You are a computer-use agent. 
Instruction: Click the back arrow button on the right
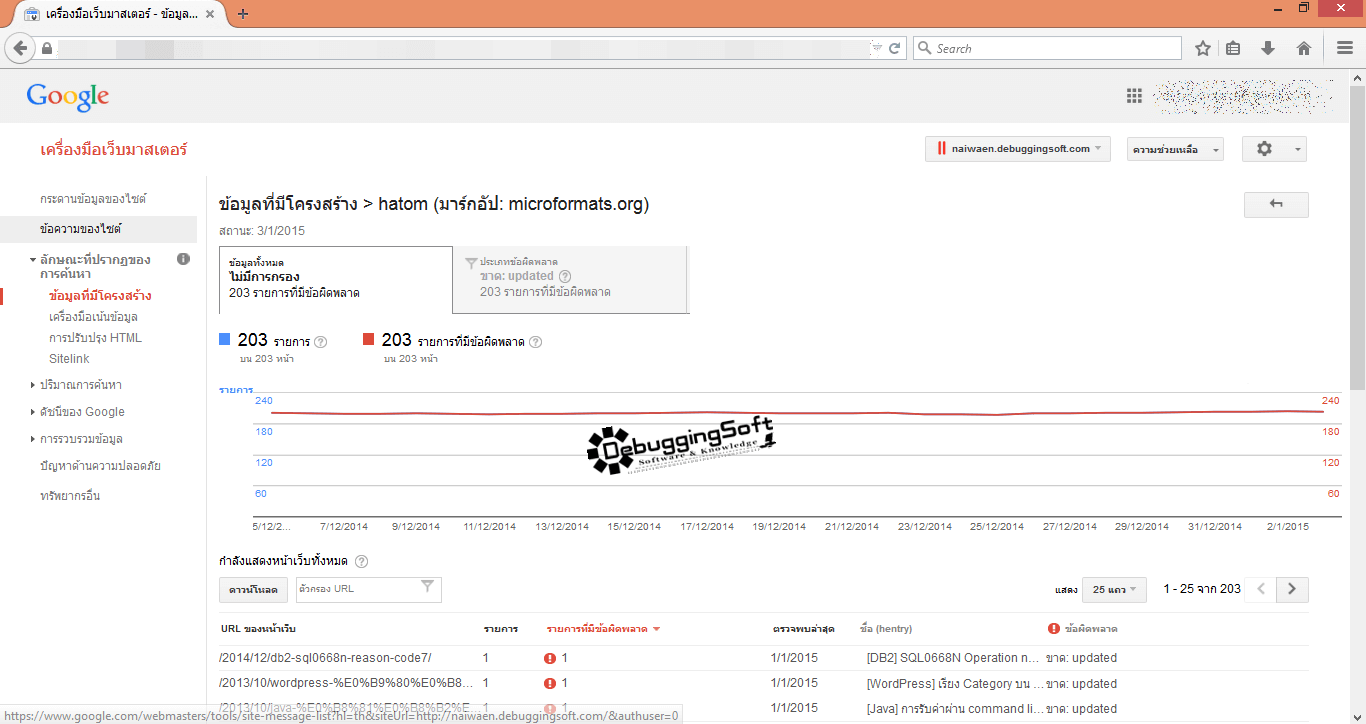[1275, 204]
